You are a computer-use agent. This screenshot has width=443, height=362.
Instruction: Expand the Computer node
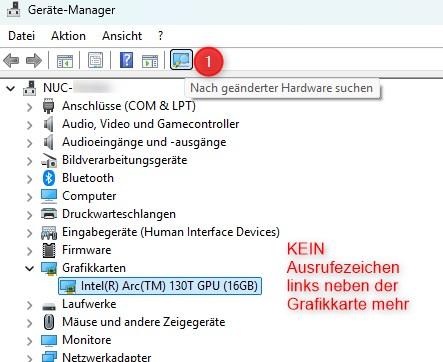pos(30,197)
